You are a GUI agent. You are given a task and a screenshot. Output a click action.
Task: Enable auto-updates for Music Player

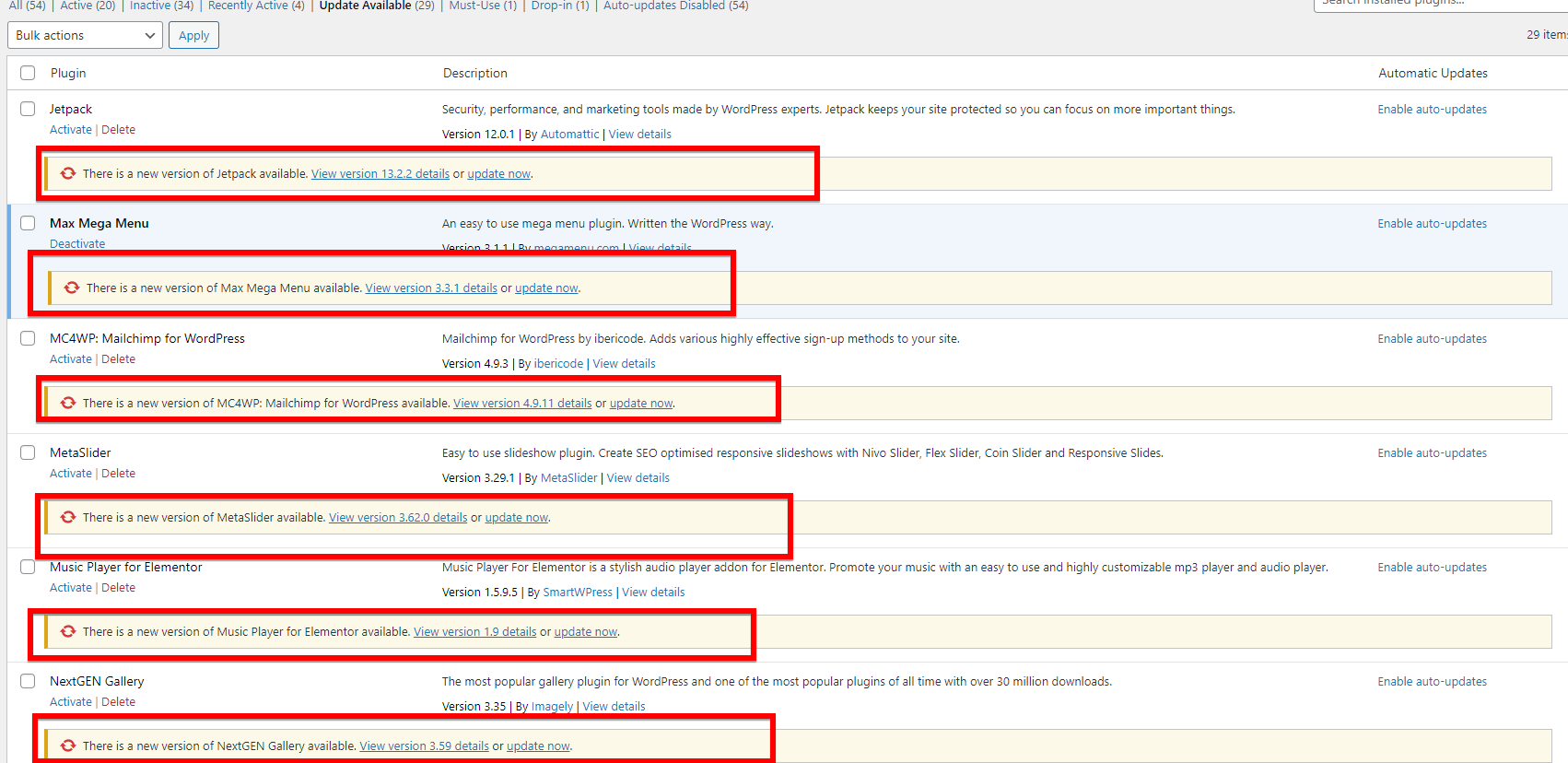[1433, 567]
